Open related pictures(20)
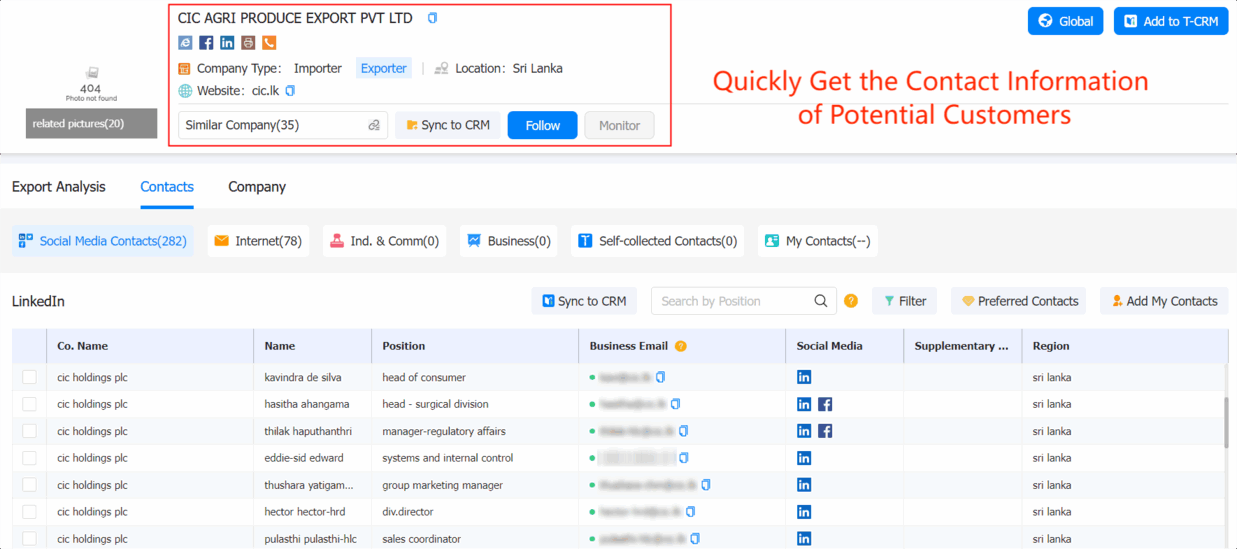The image size is (1237, 549). pyautogui.click(x=91, y=123)
